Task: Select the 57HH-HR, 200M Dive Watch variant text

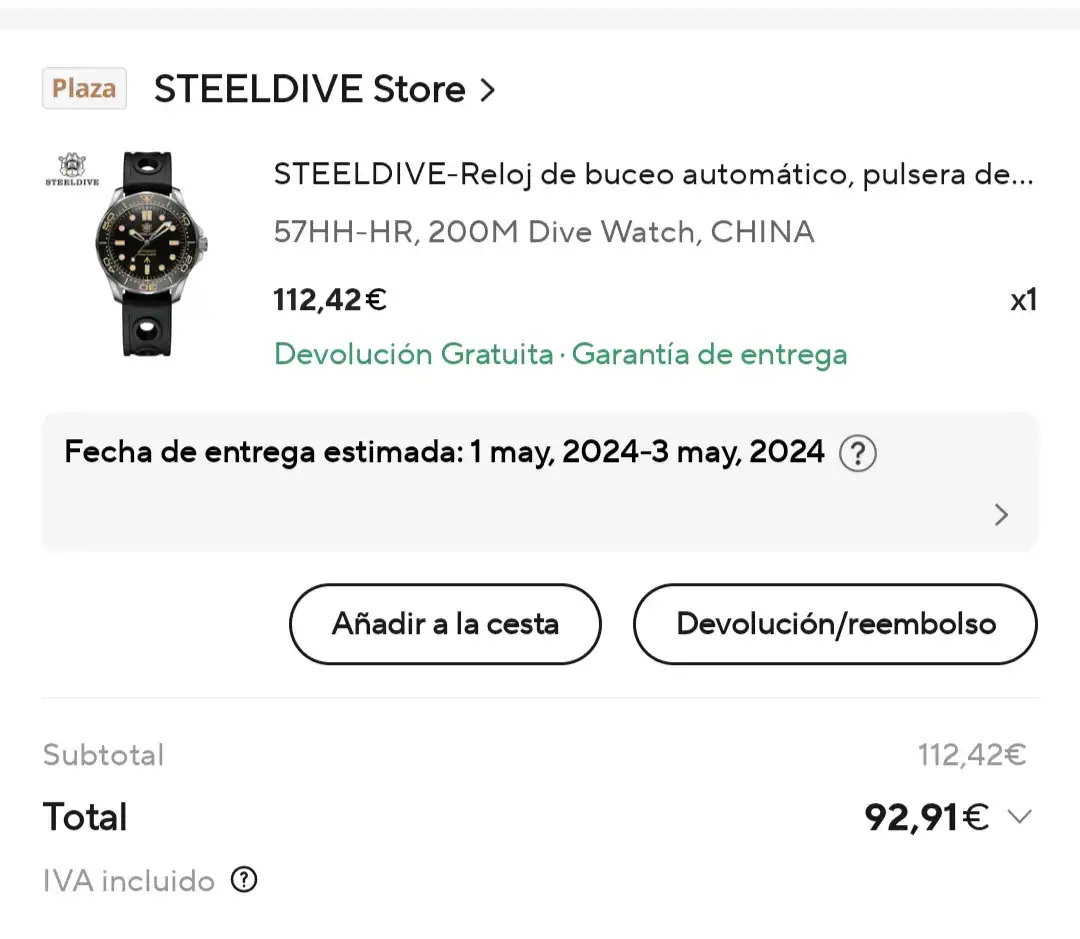Action: [544, 232]
